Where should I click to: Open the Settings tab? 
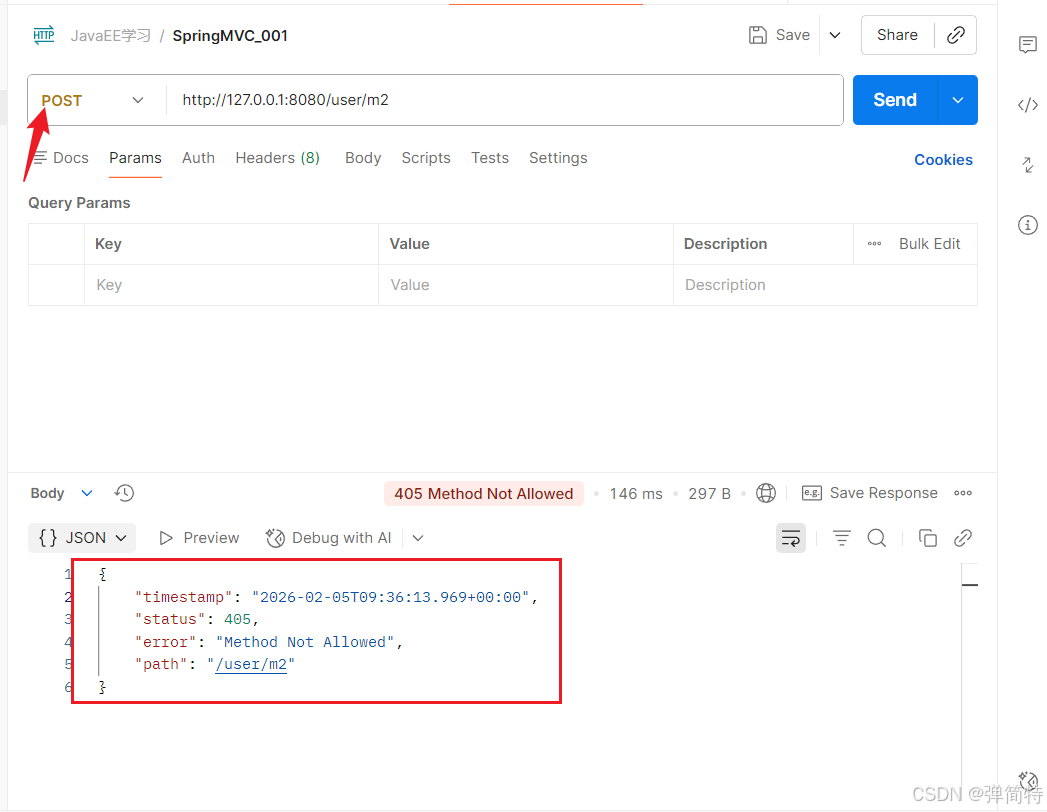[558, 158]
